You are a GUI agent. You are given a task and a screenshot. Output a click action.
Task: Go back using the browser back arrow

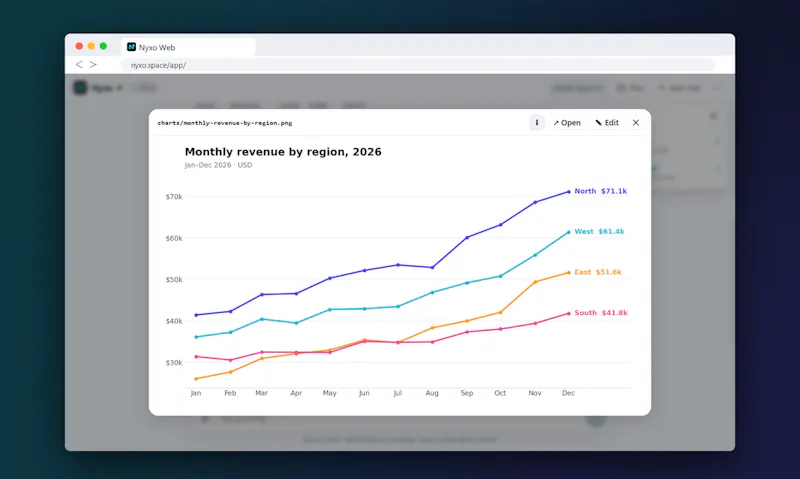pos(79,64)
